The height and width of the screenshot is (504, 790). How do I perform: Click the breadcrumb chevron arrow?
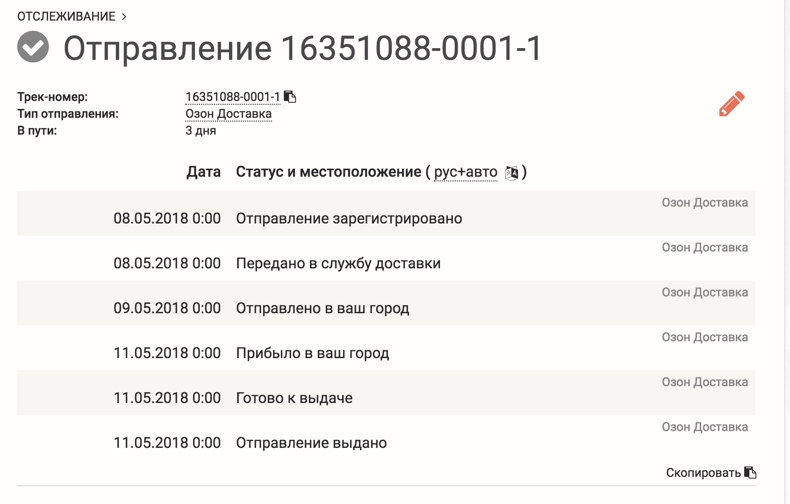[124, 17]
